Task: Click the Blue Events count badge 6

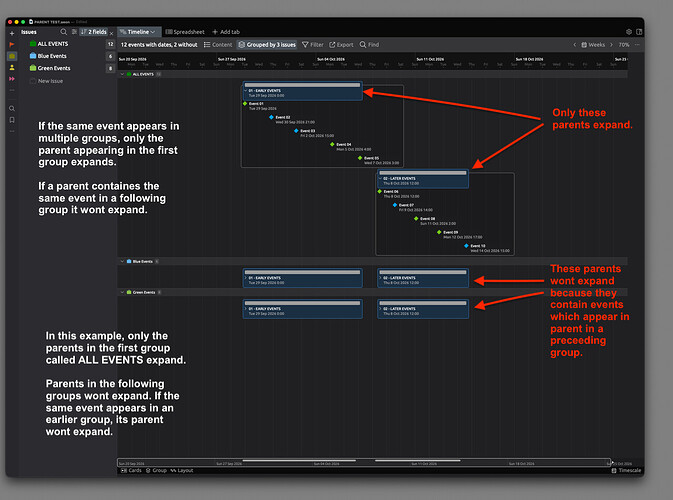Action: click(110, 56)
